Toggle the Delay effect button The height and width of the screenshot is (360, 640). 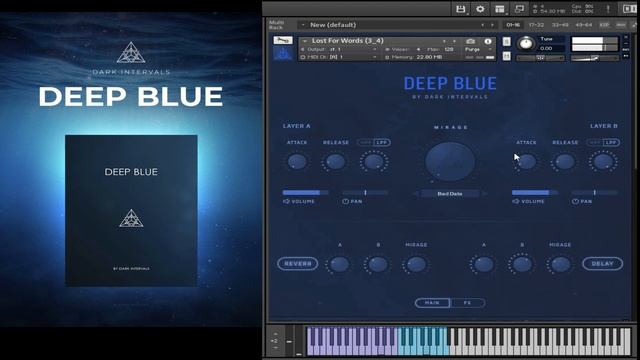click(602, 264)
